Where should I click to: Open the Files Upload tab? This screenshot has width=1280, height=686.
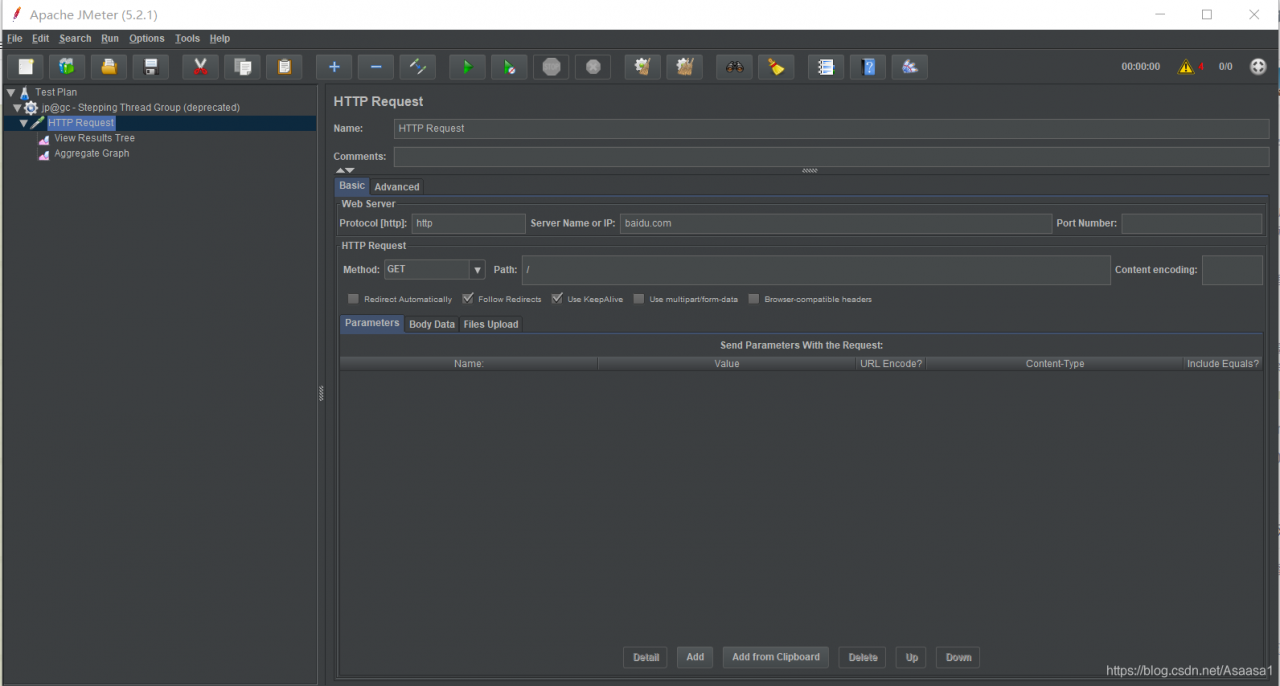click(491, 324)
